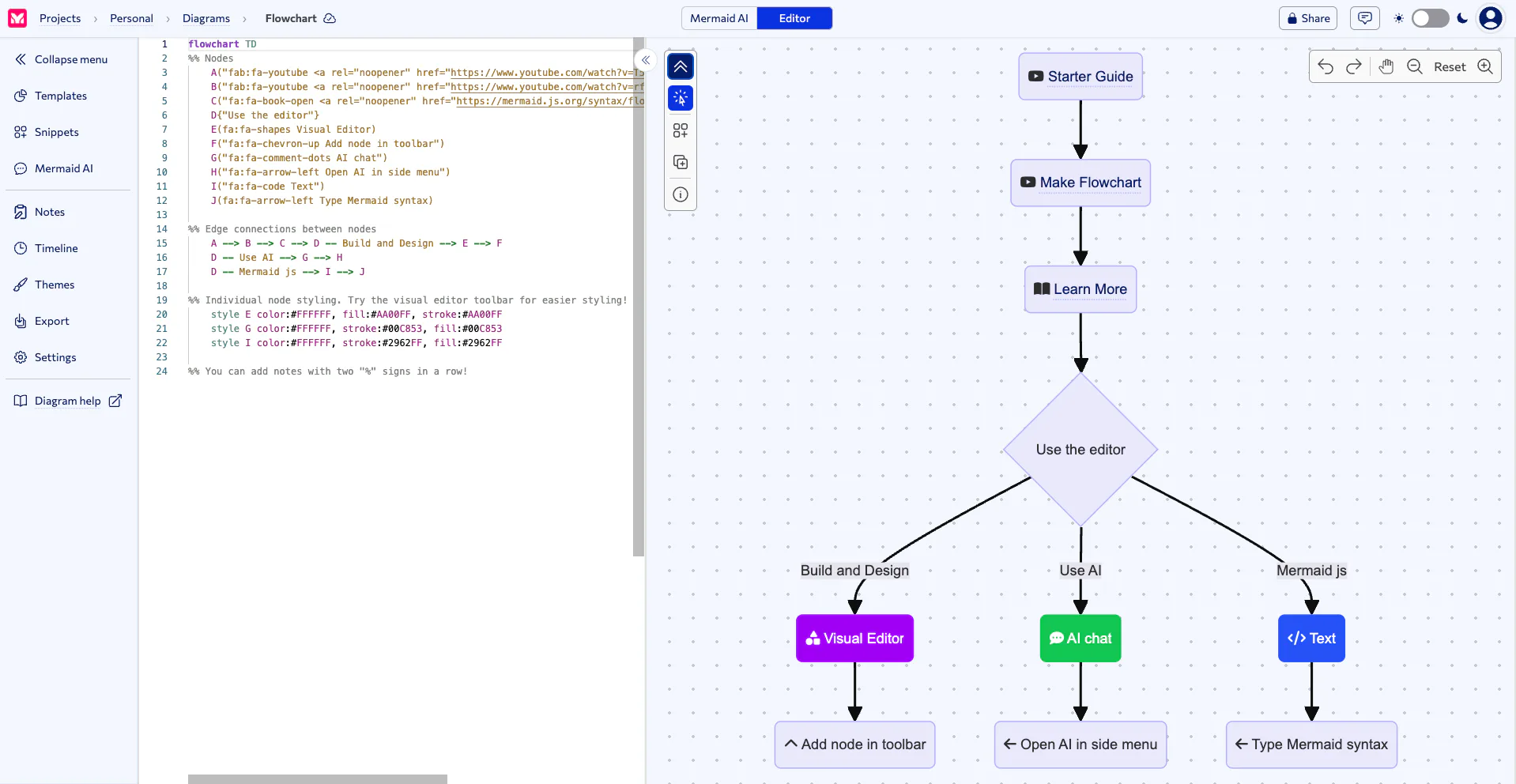
Task: Toggle the chevron-up node toolbar button
Action: pyautogui.click(x=681, y=66)
